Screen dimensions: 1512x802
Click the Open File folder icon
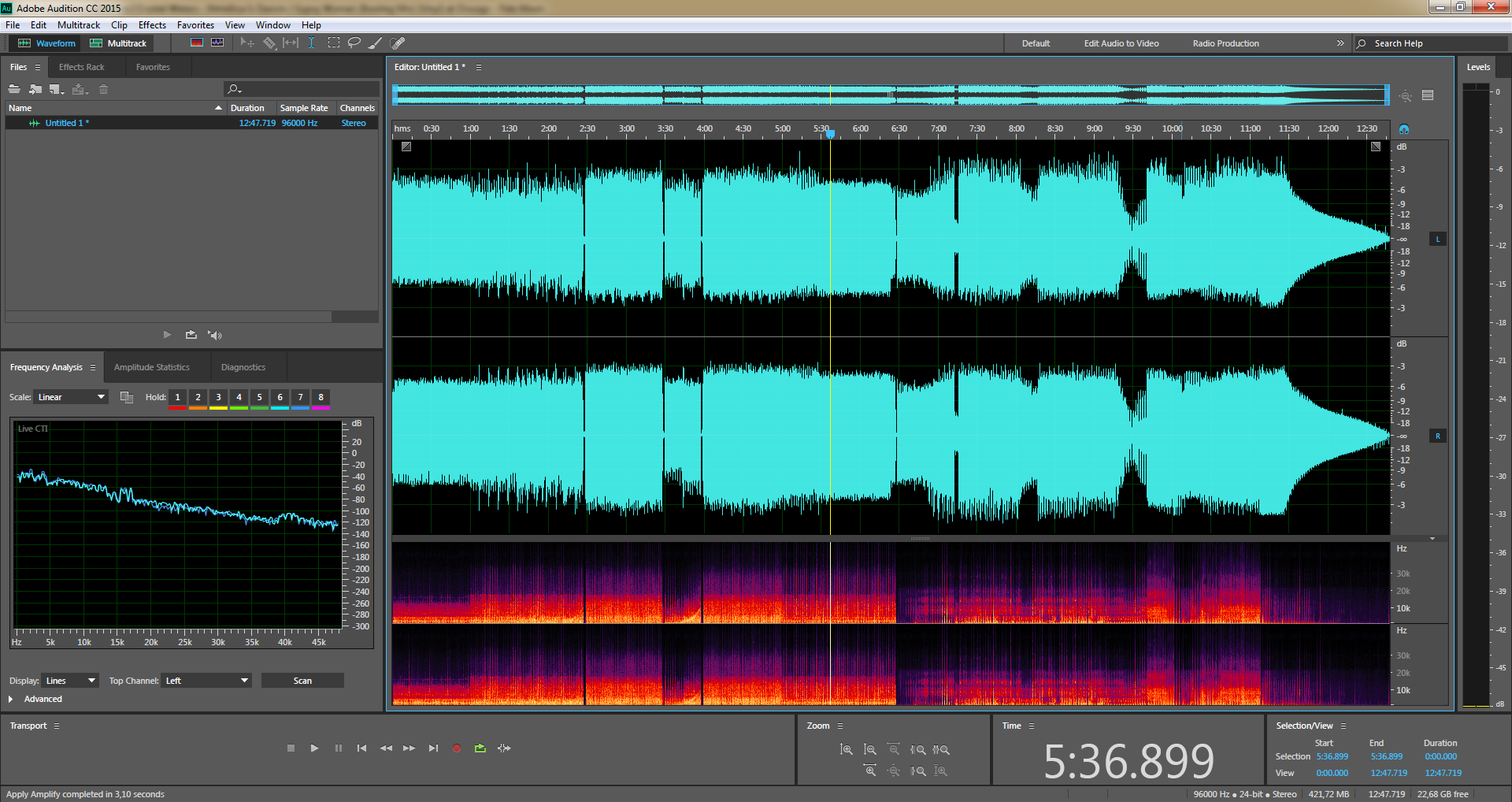(14, 89)
